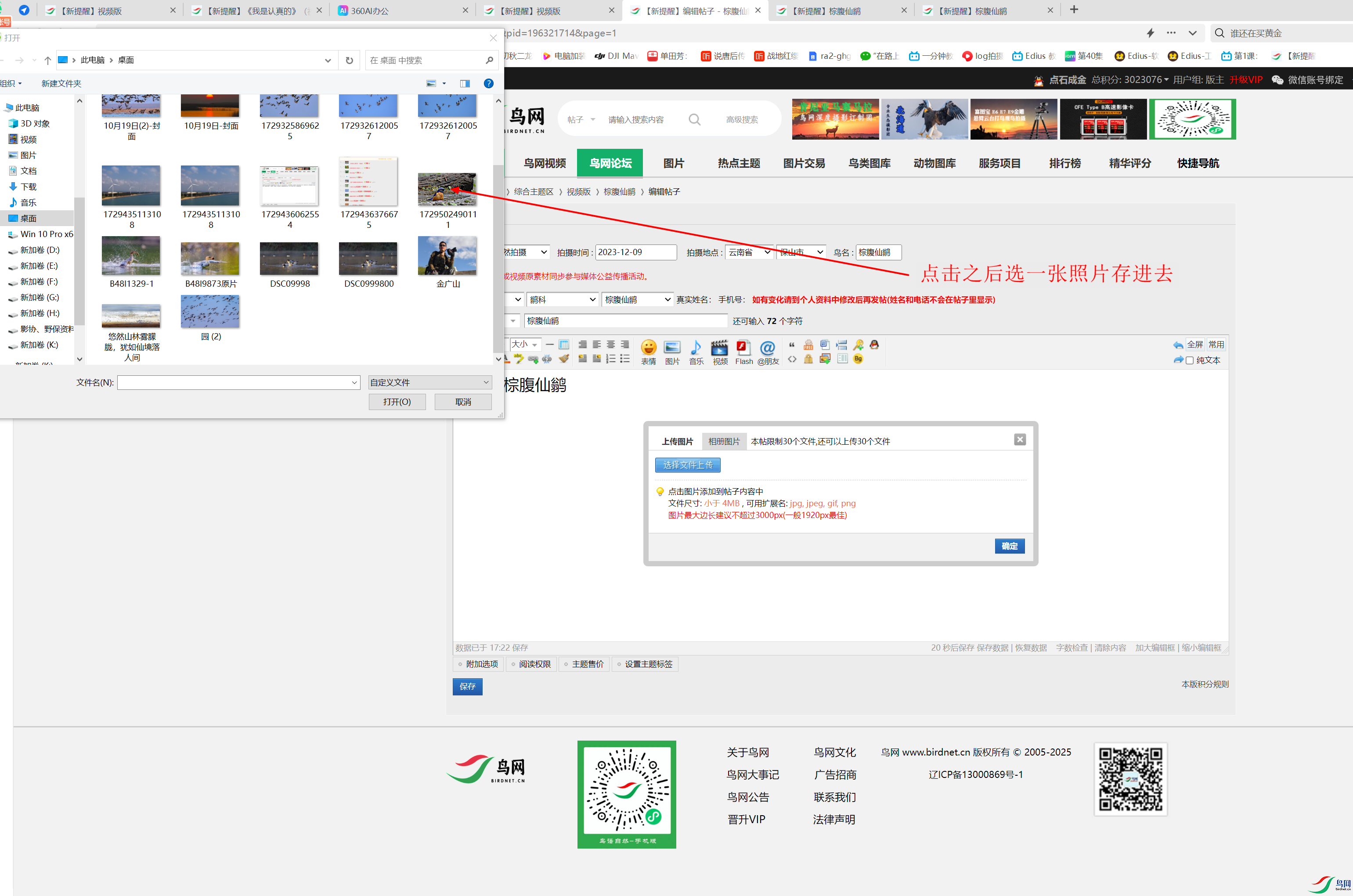This screenshot has height=896, width=1353.
Task: Open the 云南省 province dropdown
Action: tap(749, 252)
